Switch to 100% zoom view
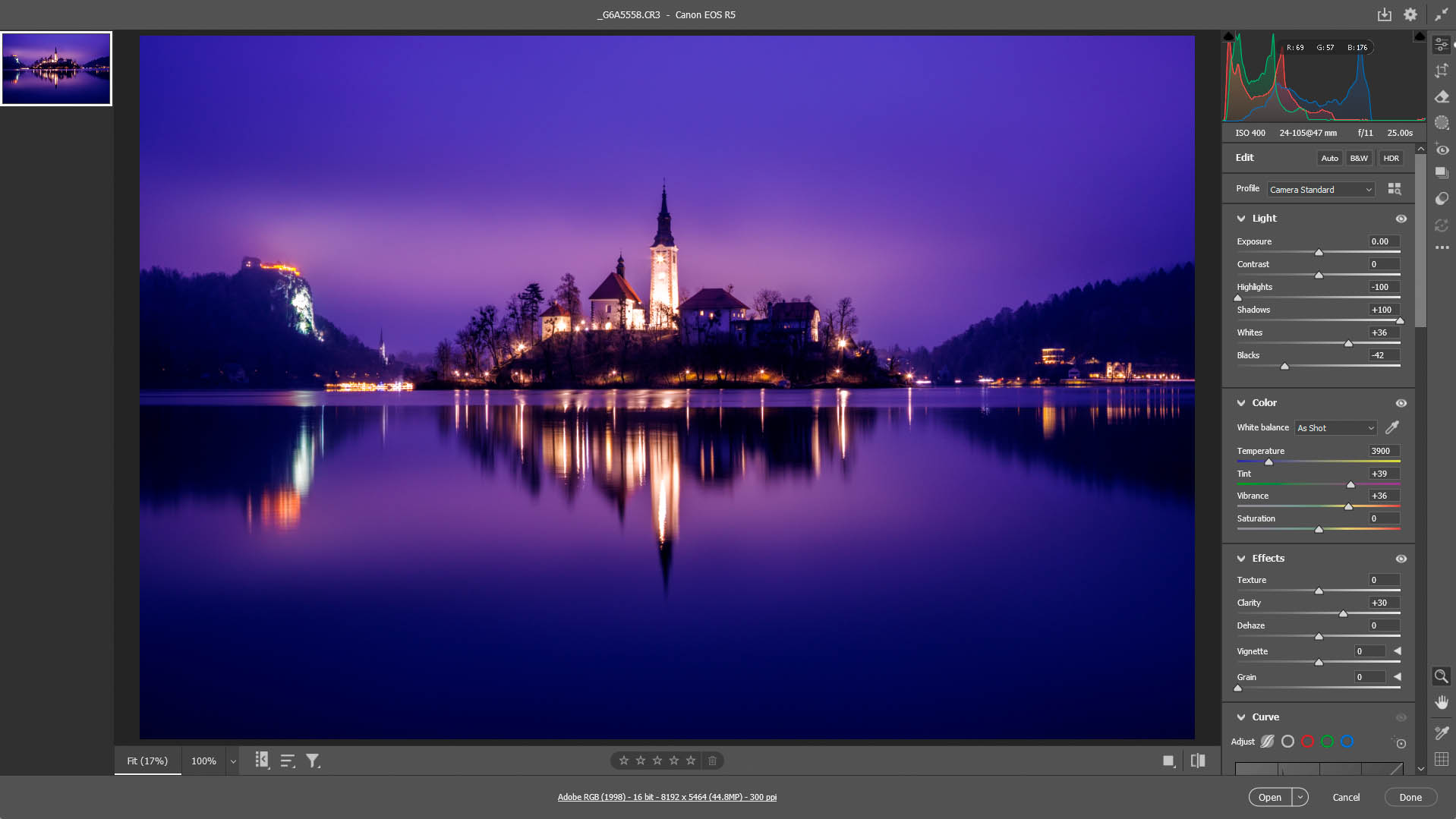 point(203,761)
